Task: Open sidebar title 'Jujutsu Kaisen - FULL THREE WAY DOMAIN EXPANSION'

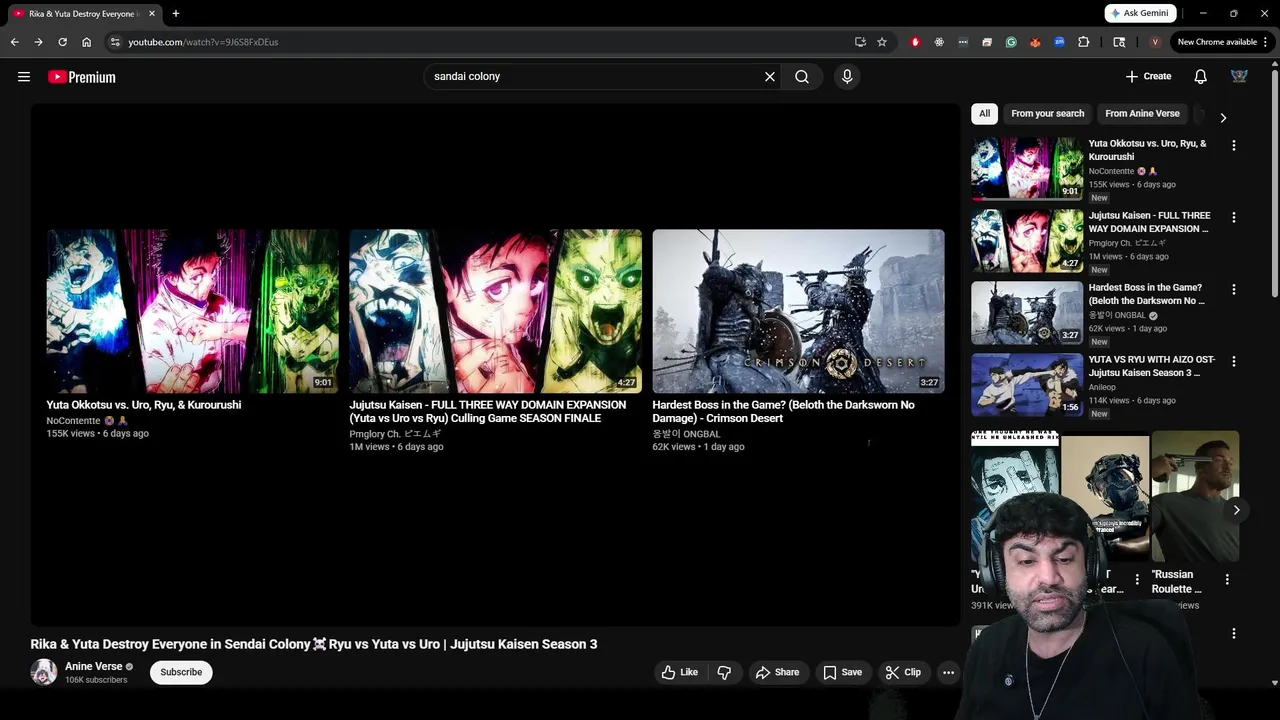Action: click(x=1149, y=222)
